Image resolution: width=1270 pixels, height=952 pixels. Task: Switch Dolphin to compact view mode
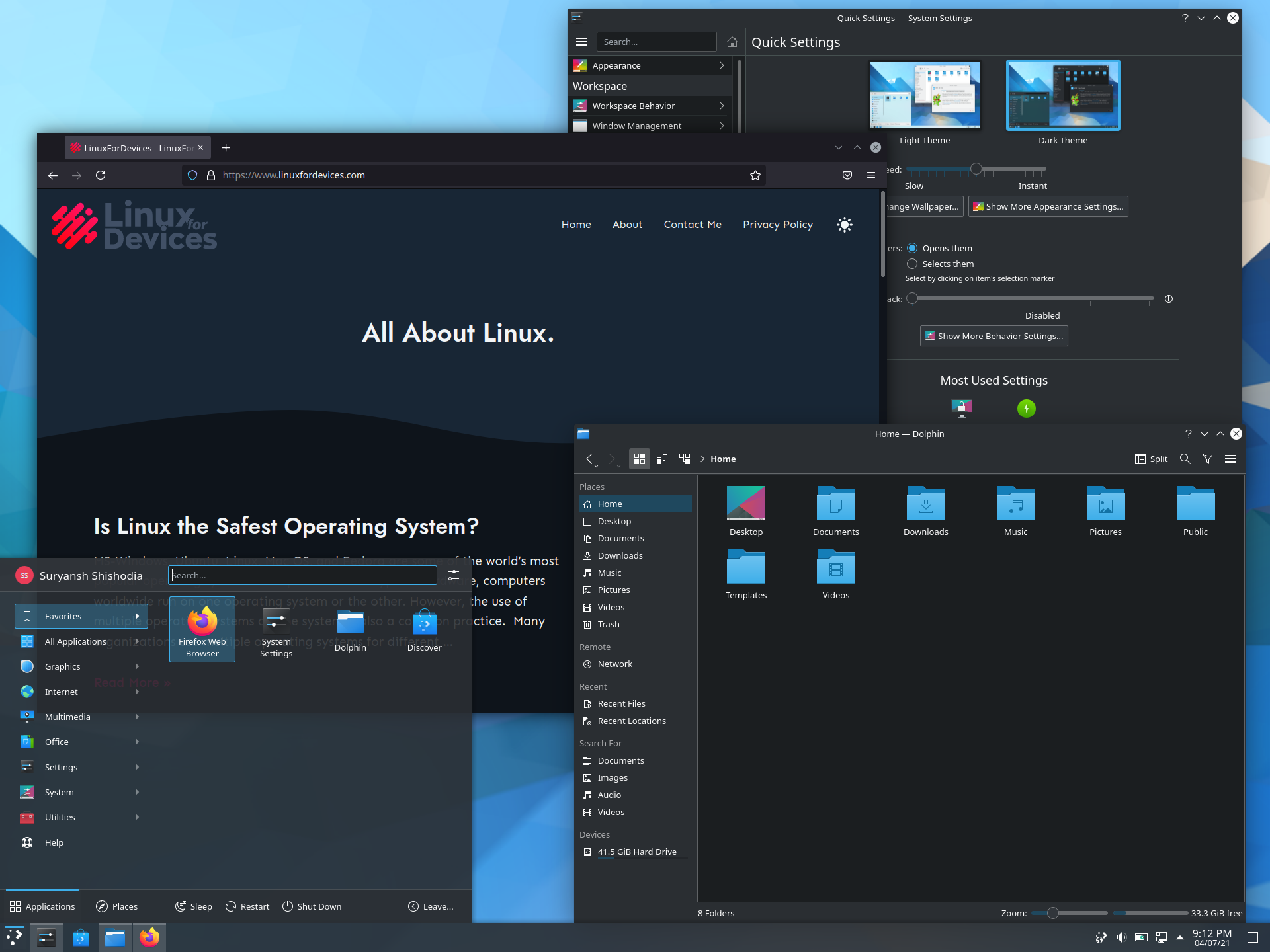pos(661,458)
